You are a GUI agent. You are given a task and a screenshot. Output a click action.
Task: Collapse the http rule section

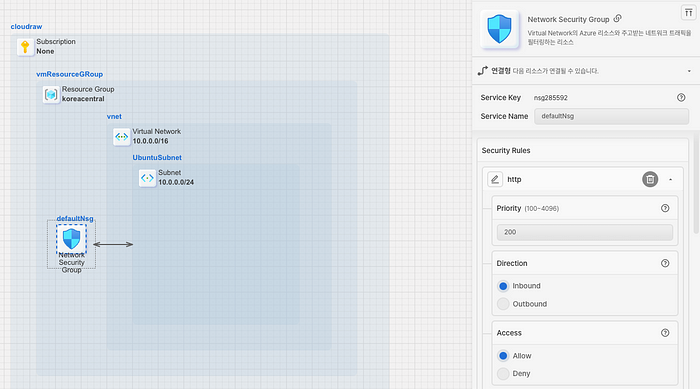671,180
